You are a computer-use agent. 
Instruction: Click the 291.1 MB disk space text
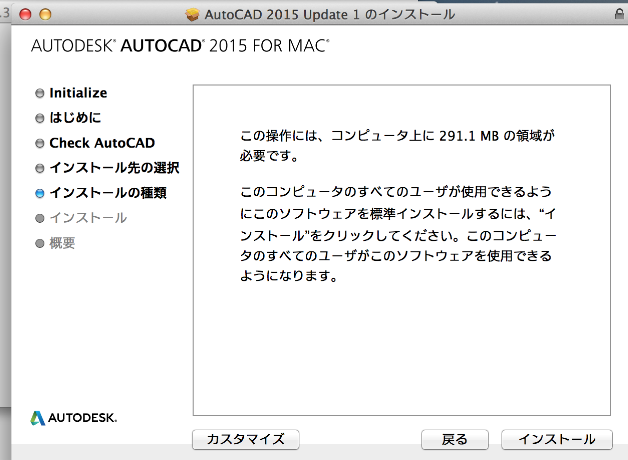click(x=469, y=136)
